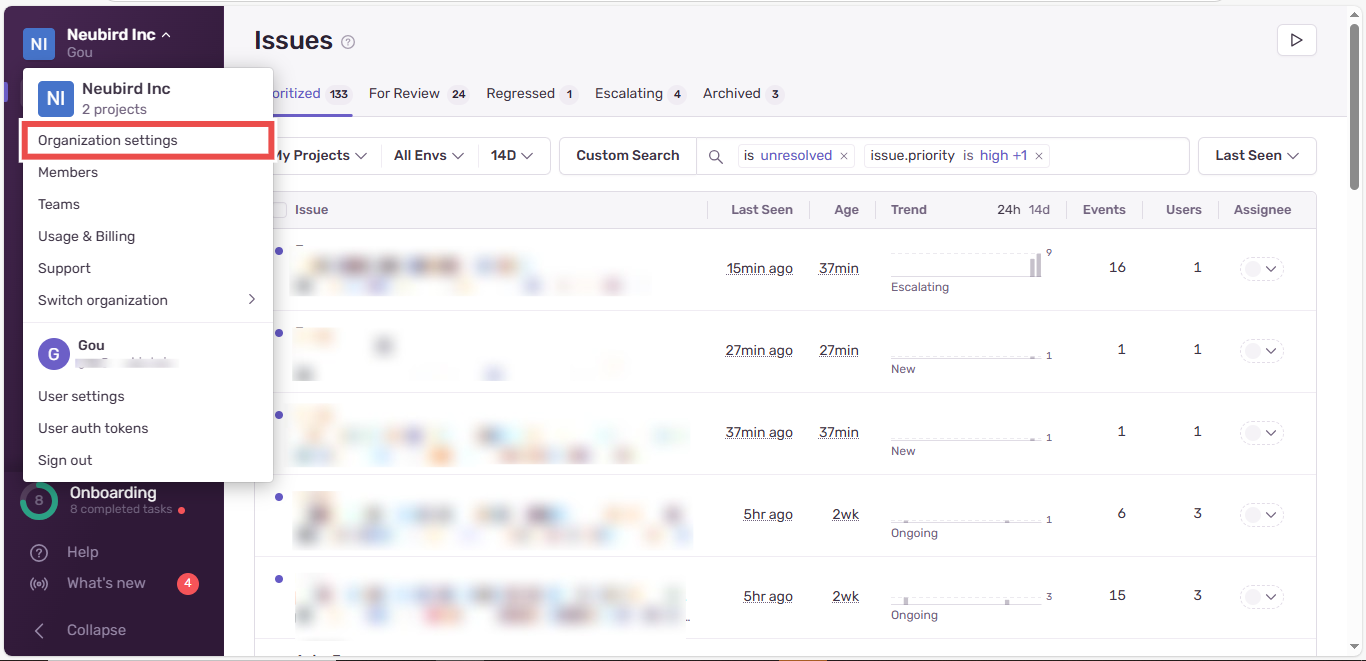Open the Archived issues tab
This screenshot has width=1366, height=661.
[x=732, y=93]
